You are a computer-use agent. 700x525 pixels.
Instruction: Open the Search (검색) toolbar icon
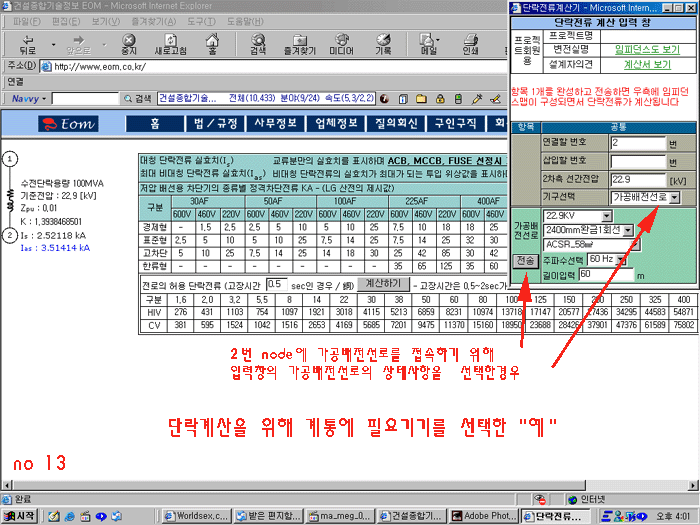258,44
